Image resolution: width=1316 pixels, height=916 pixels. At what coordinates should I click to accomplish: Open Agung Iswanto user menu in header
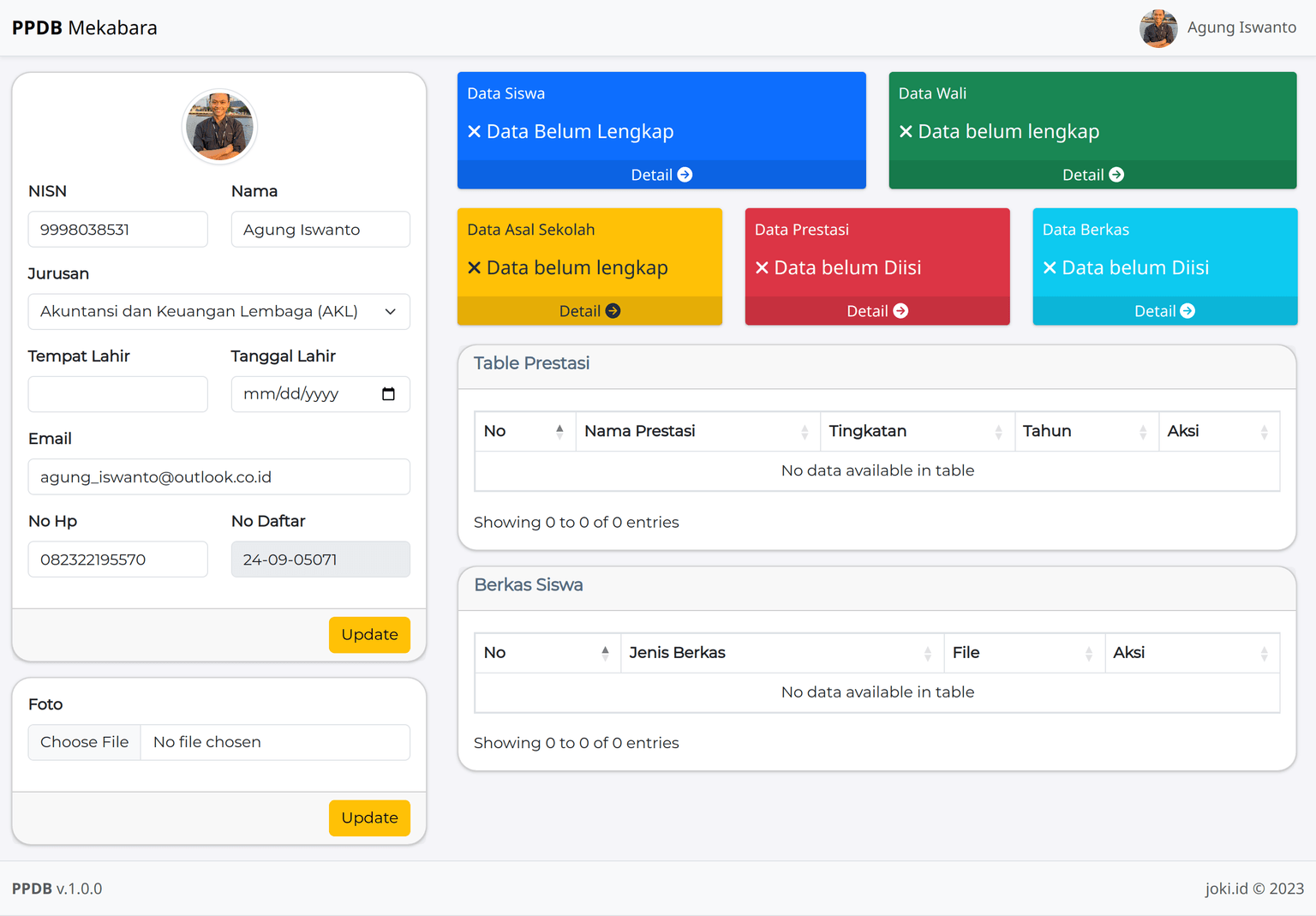click(x=1241, y=27)
